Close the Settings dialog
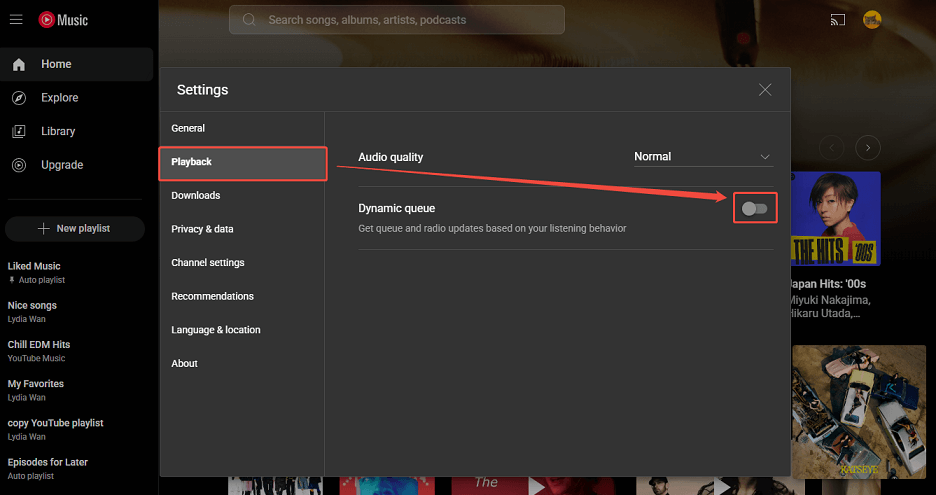Screen dimensions: 936x495 765,90
